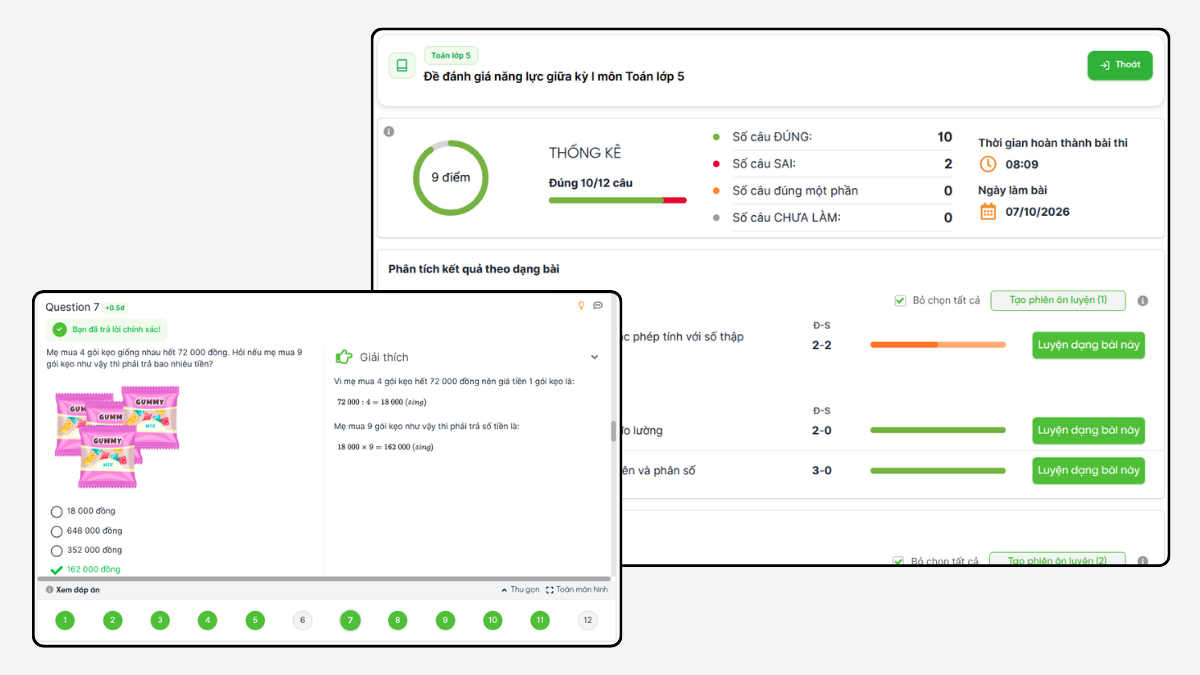Switch to Toàn màn hình fullscreen view
Image resolution: width=1200 pixels, height=675 pixels.
[x=577, y=590]
